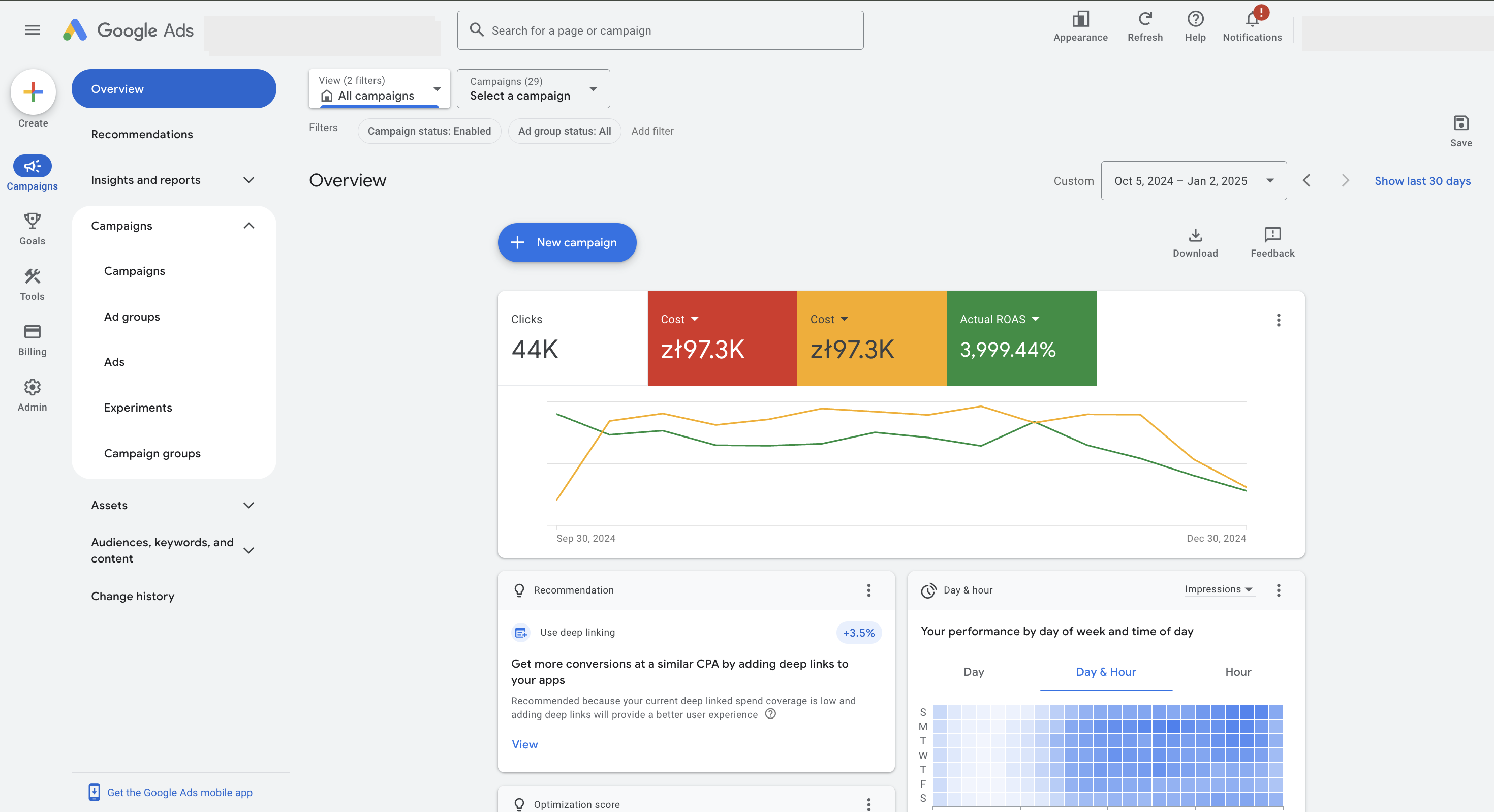Click Get the Google Ads mobile app

tap(180, 792)
